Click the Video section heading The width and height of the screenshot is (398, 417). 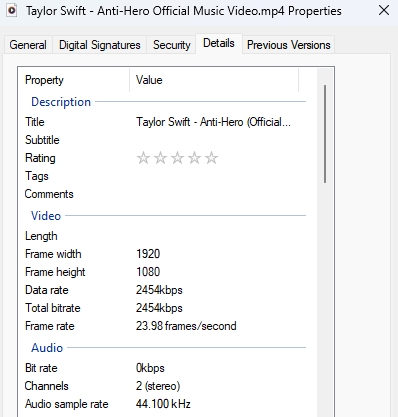(x=46, y=216)
